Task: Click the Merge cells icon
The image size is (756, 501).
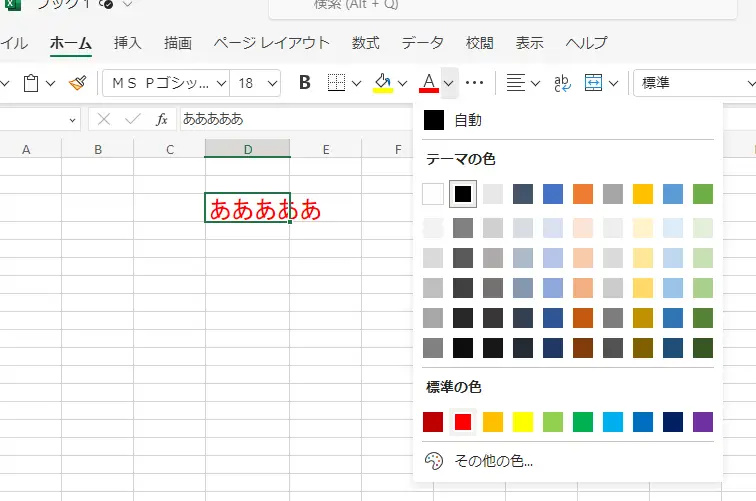Action: [x=593, y=83]
